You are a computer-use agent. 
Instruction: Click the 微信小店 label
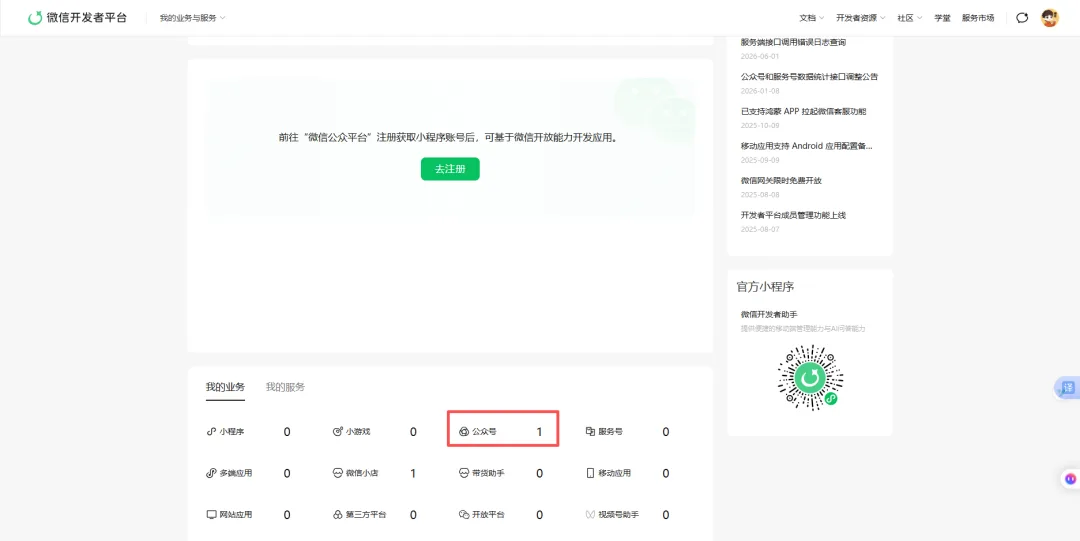click(362, 473)
